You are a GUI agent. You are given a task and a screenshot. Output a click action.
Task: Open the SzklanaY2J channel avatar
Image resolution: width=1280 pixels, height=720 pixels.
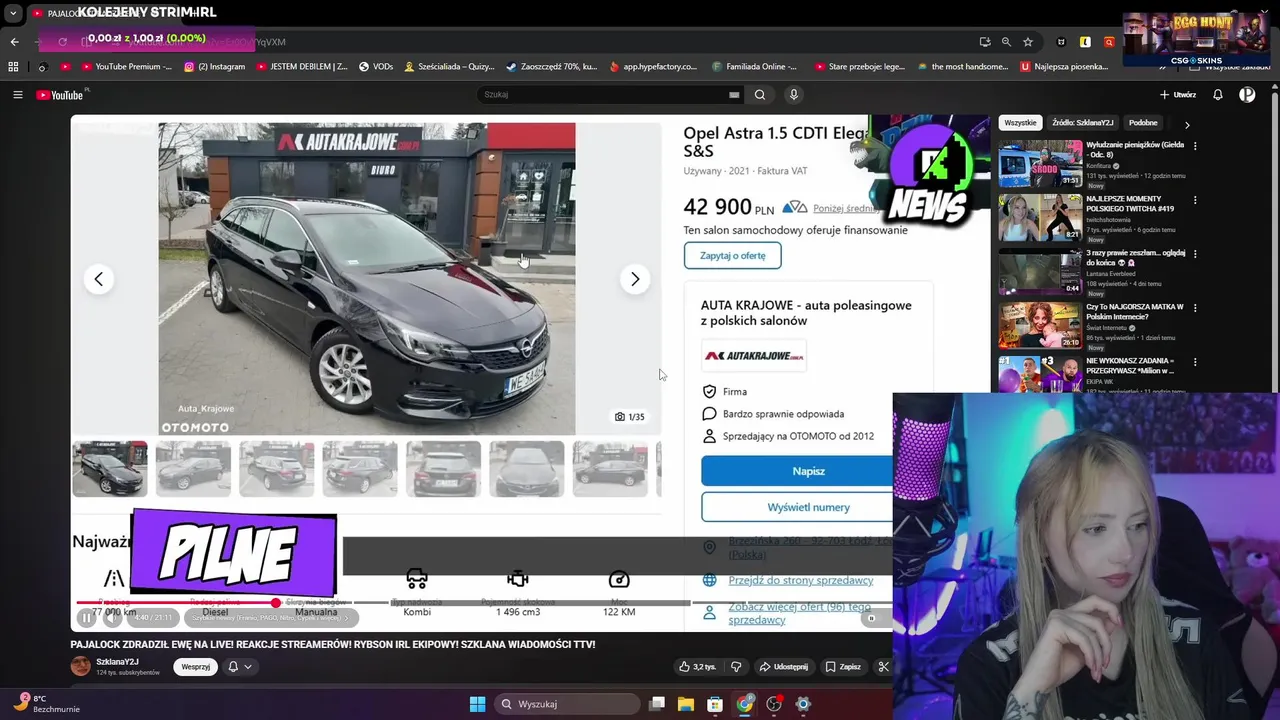80,666
